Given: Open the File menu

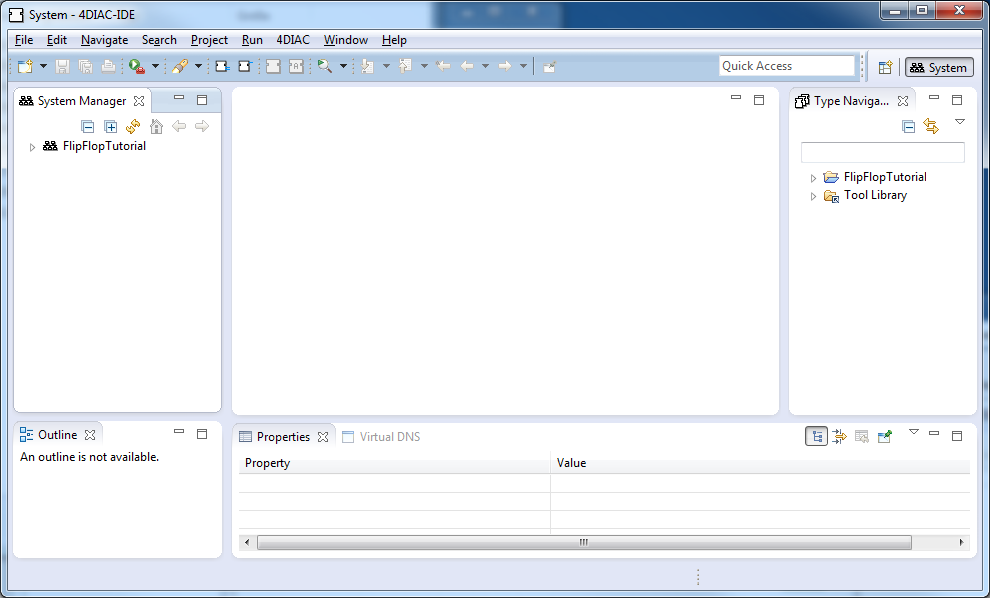Looking at the screenshot, I should click(x=24, y=40).
